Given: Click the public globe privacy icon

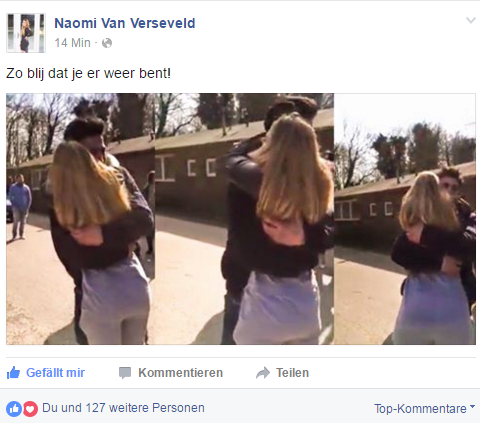Looking at the screenshot, I should [x=107, y=43].
